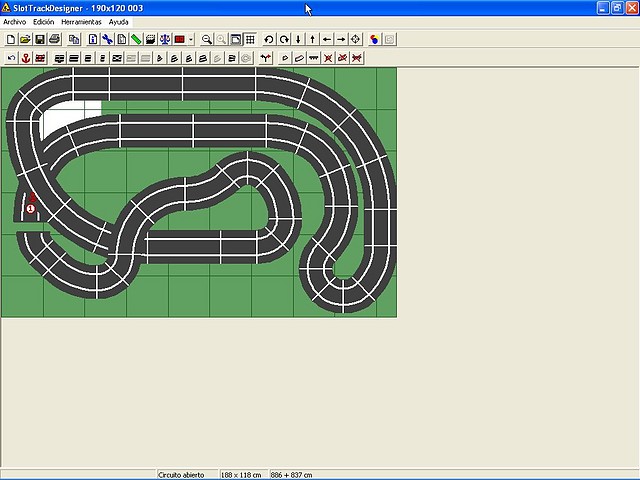640x480 pixels.
Task: Rotate the layout clockwise
Action: [284, 39]
